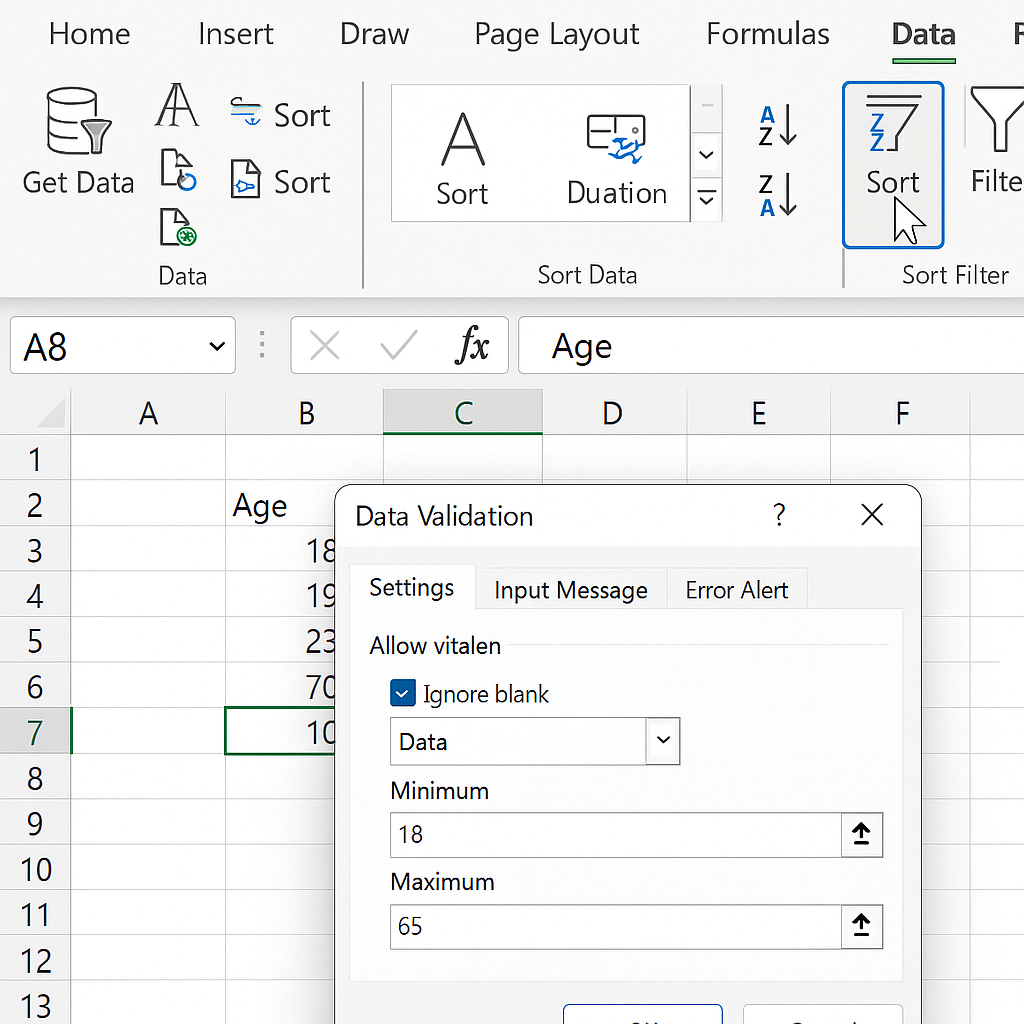The height and width of the screenshot is (1024, 1024).
Task: Open the Home ribbon tab
Action: pyautogui.click(x=89, y=34)
